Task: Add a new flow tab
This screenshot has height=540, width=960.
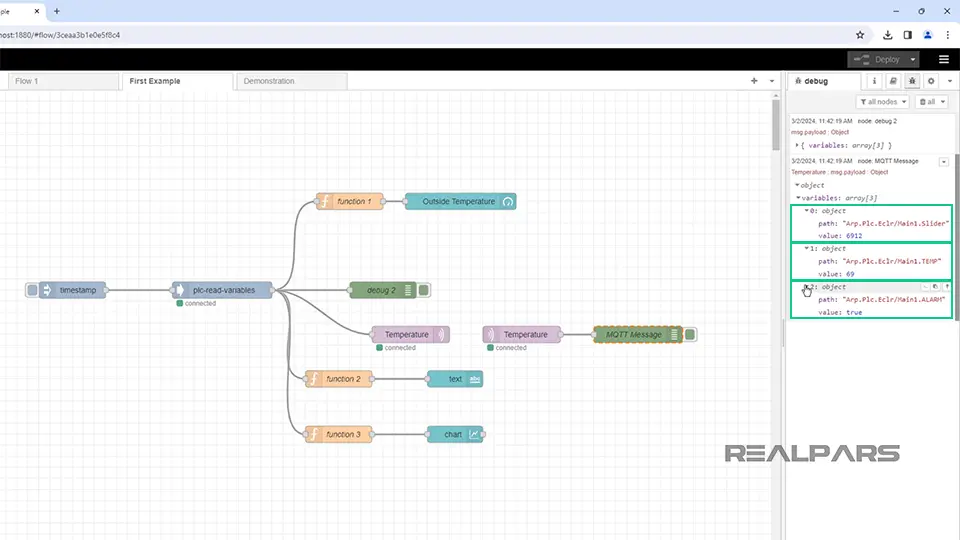Action: coord(754,81)
